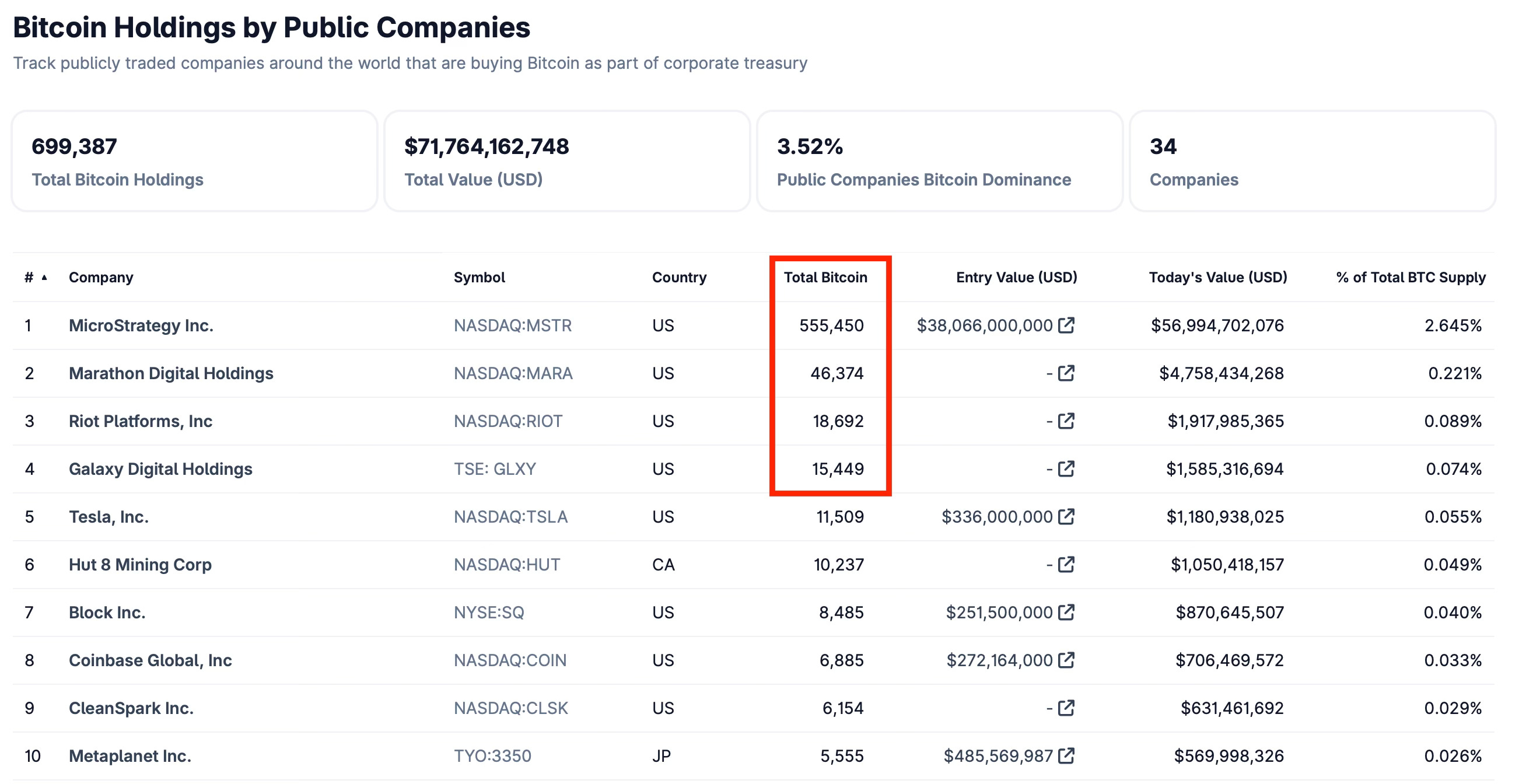Viewport: 1519px width, 784px height.
Task: Open Coinbase Global external link icon
Action: pyautogui.click(x=1066, y=660)
